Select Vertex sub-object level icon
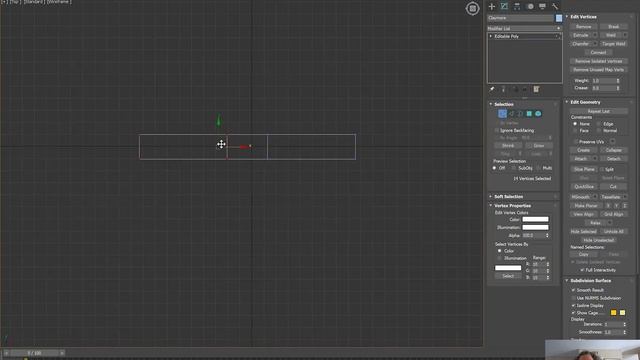Image resolution: width=640 pixels, height=360 pixels. click(502, 114)
